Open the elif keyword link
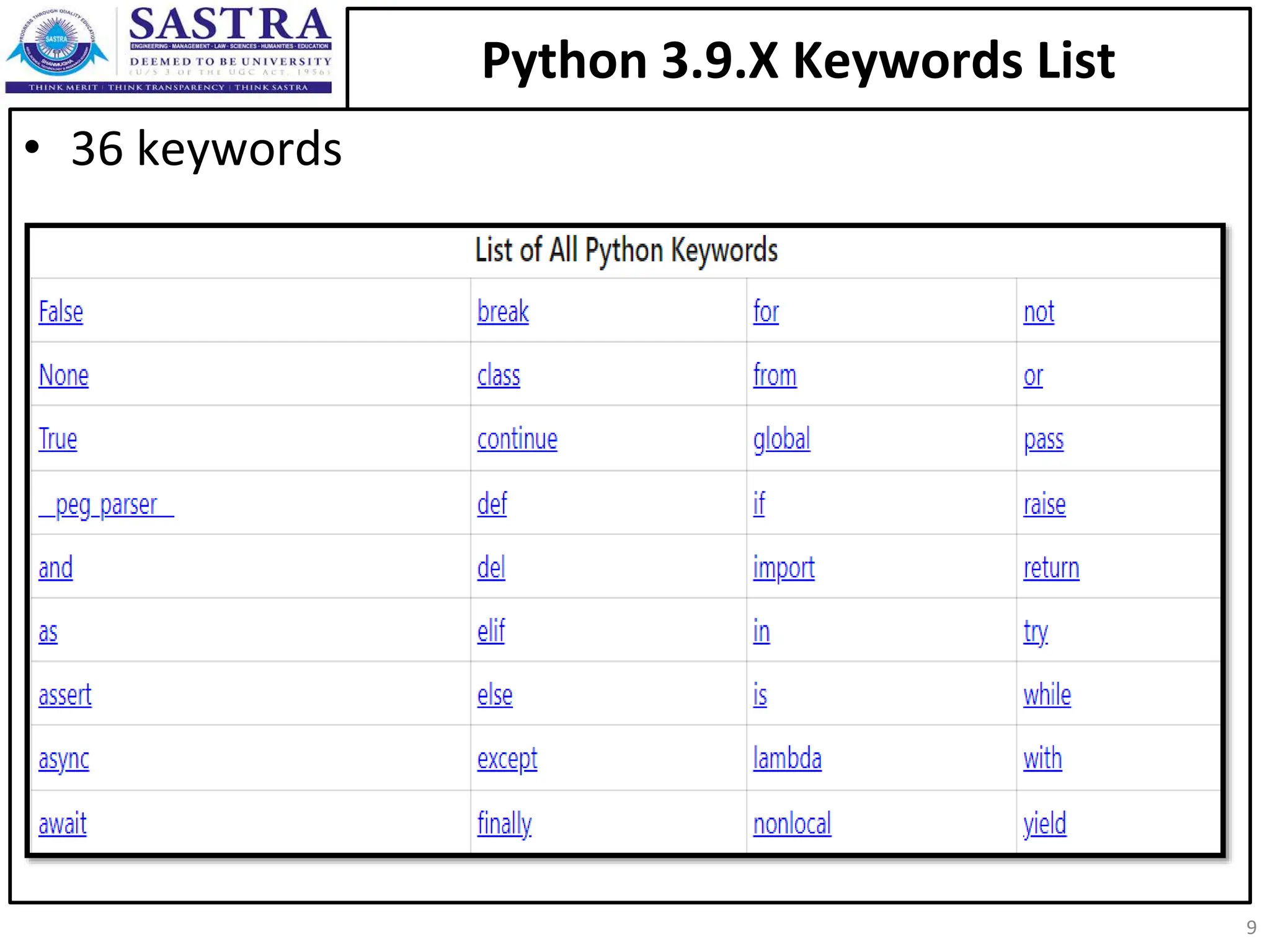 (491, 632)
